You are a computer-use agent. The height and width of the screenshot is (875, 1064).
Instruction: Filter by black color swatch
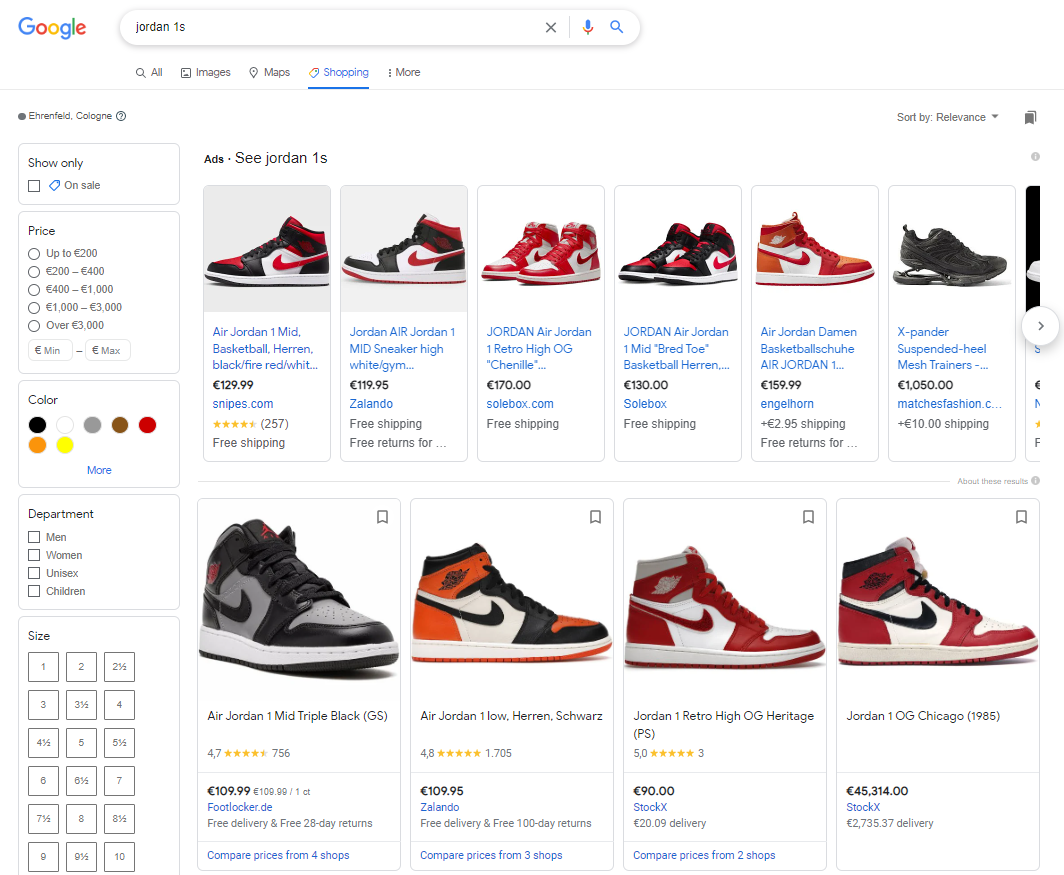(x=37, y=425)
